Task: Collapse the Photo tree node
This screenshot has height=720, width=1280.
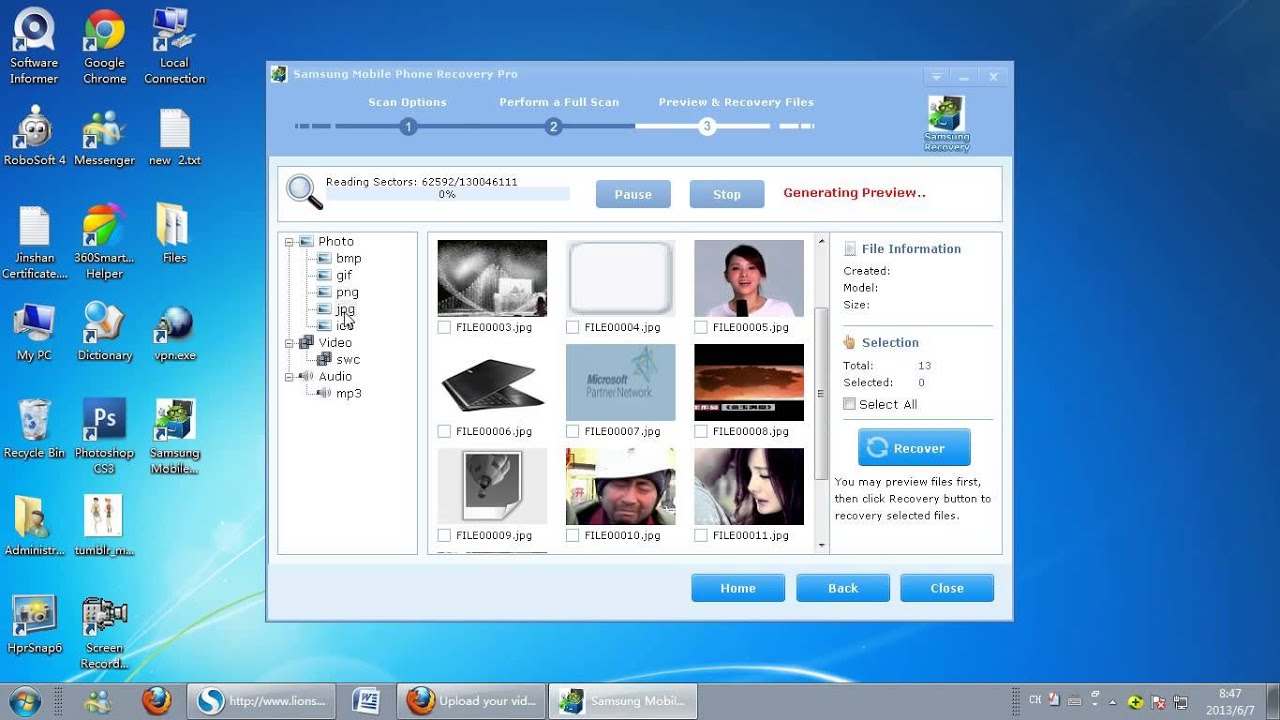Action: [290, 241]
